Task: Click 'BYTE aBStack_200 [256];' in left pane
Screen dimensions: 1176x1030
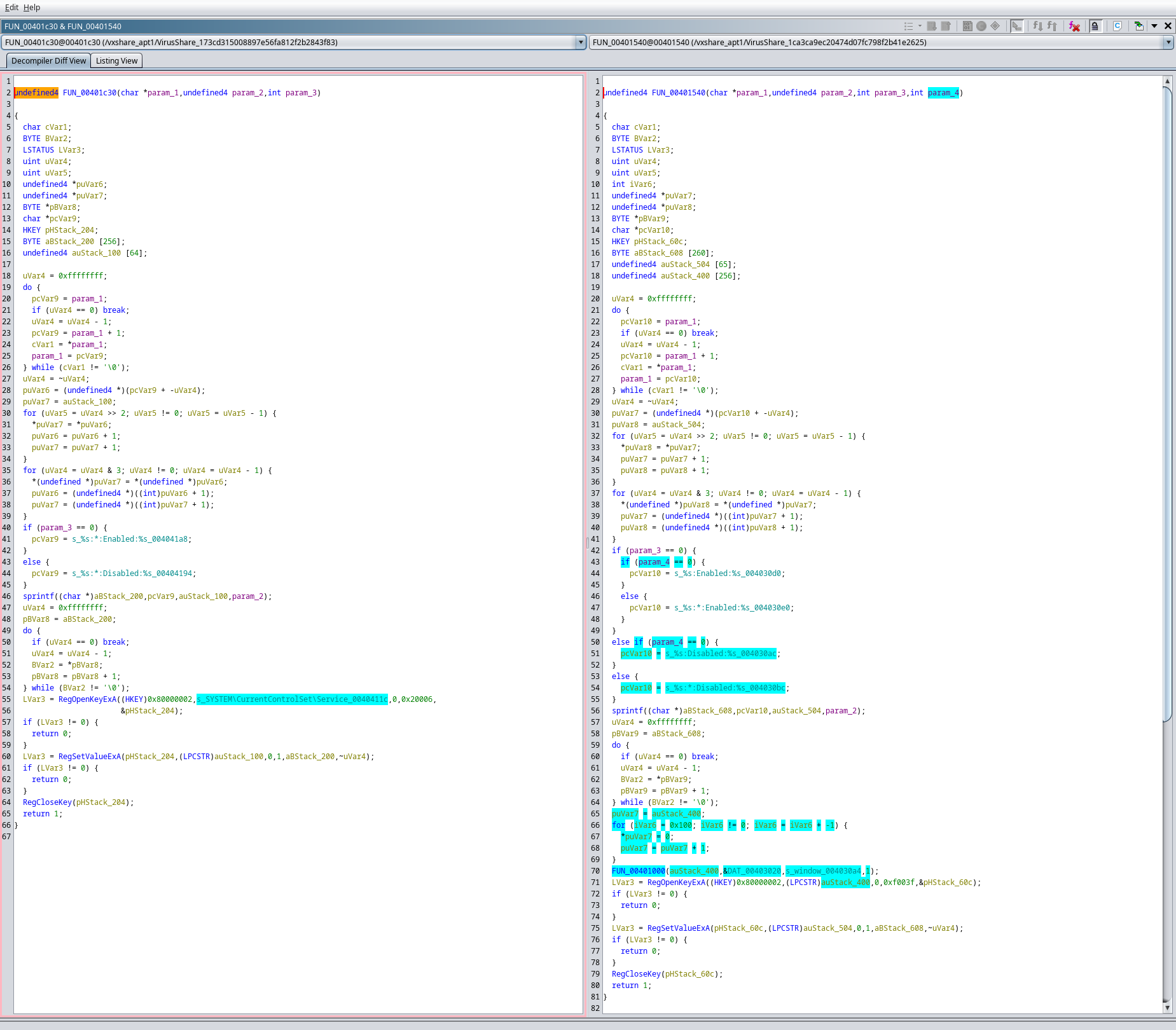Action: tap(74, 242)
